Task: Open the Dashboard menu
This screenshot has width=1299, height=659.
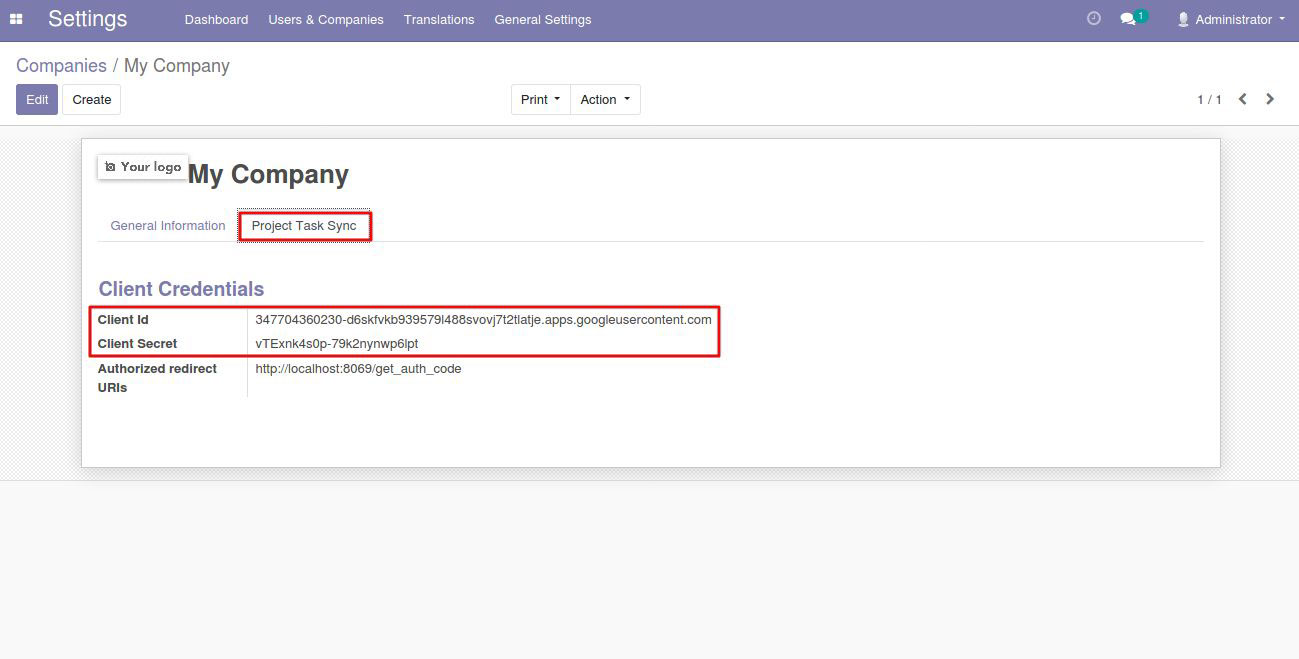Action: point(217,19)
